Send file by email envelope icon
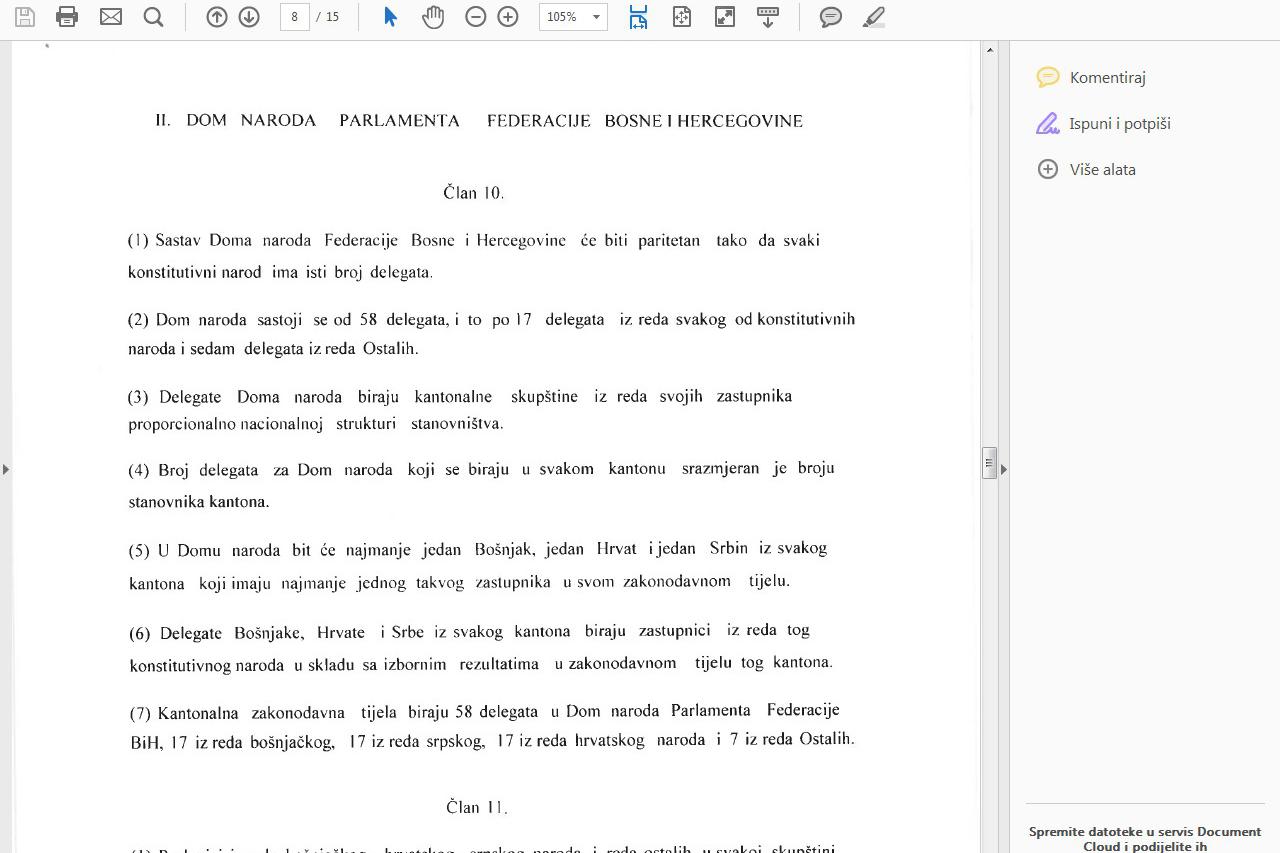Image resolution: width=1280 pixels, height=853 pixels. click(111, 17)
